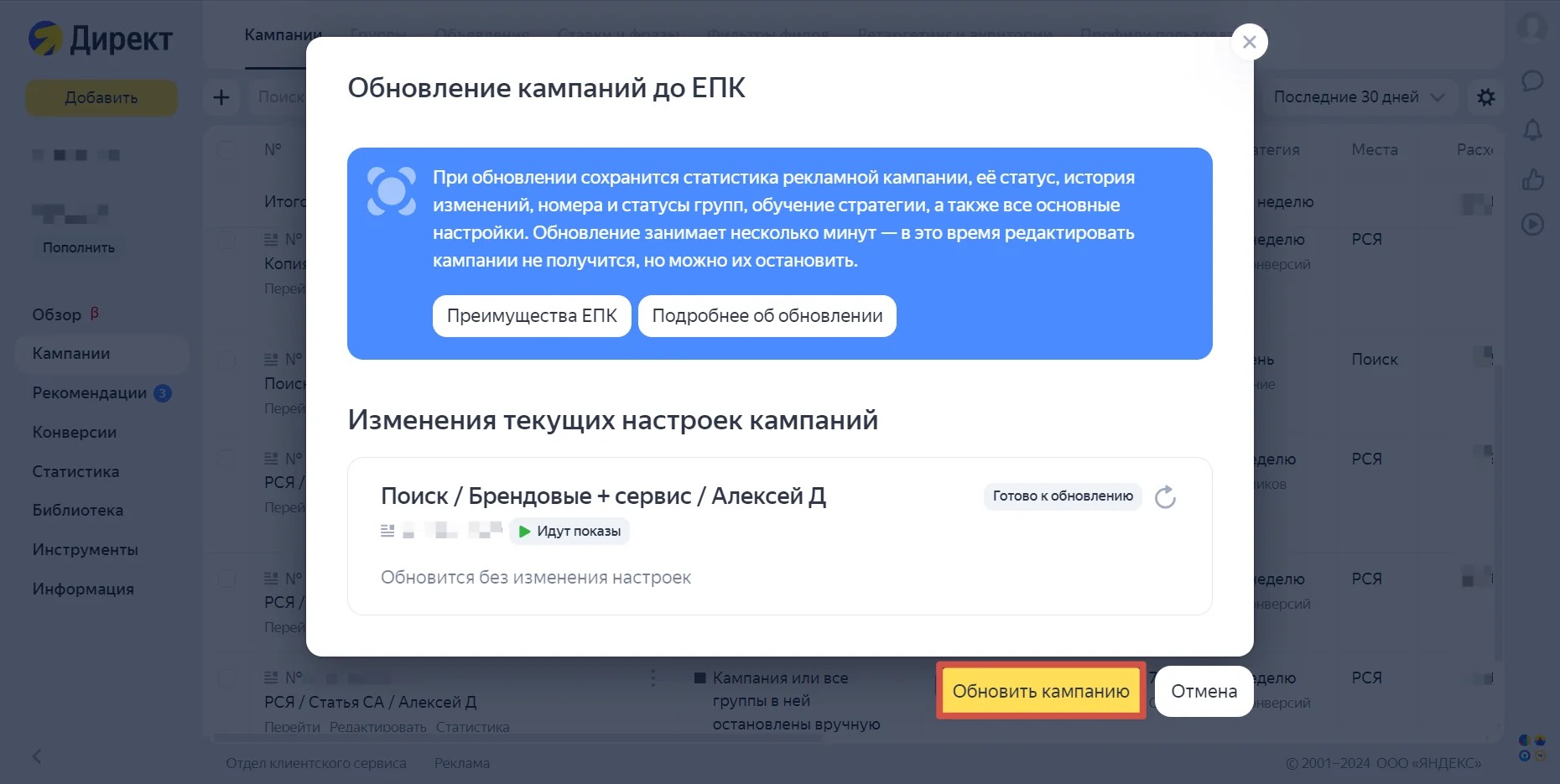This screenshot has height=784, width=1560.
Task: Close the update dialog with the X
Action: coord(1249,42)
